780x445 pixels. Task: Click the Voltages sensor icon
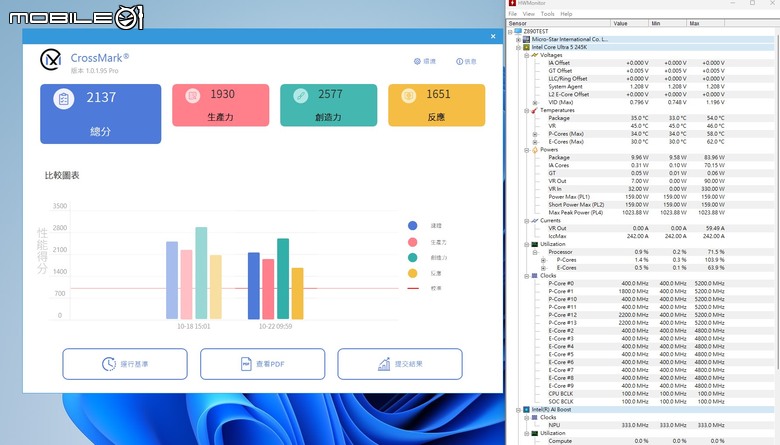(535, 55)
